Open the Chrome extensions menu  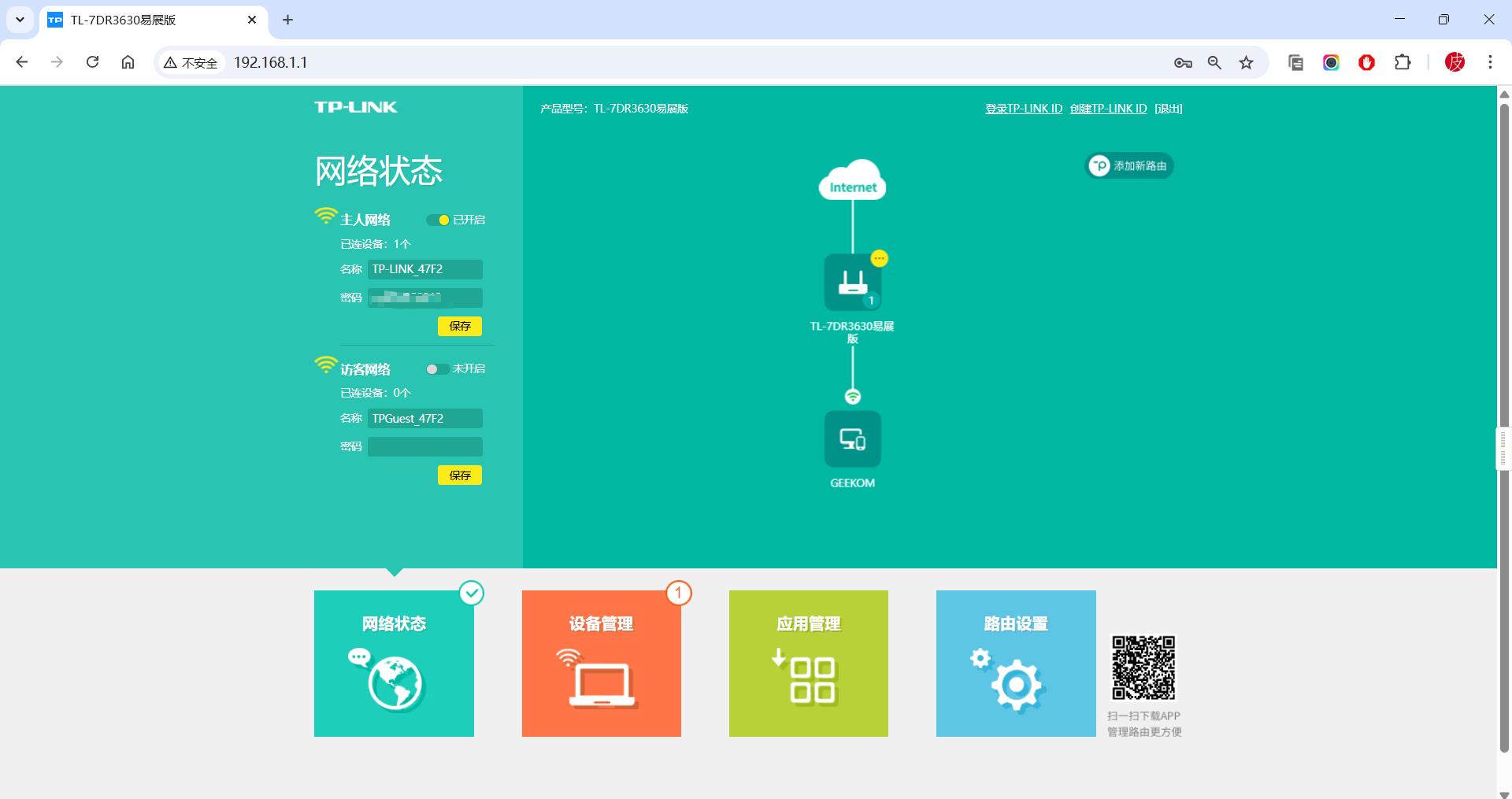point(1403,62)
